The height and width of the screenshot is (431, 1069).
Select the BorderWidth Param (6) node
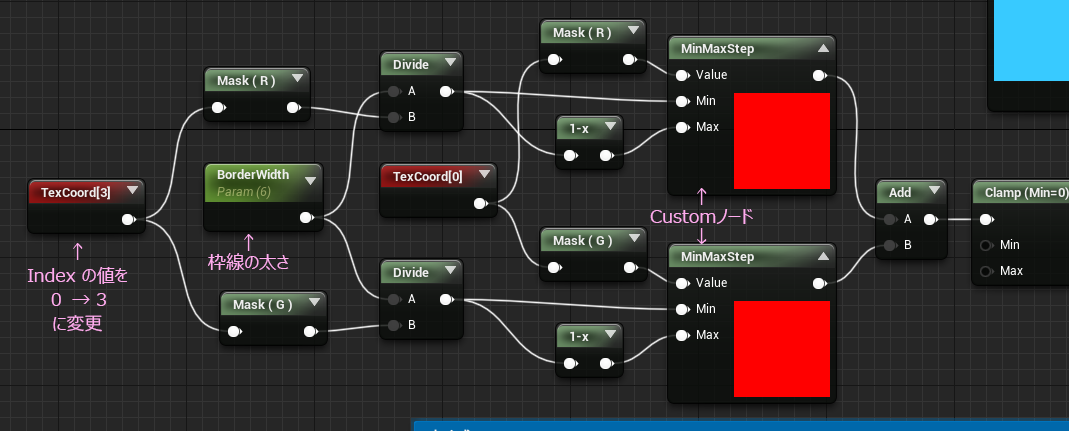click(x=262, y=196)
